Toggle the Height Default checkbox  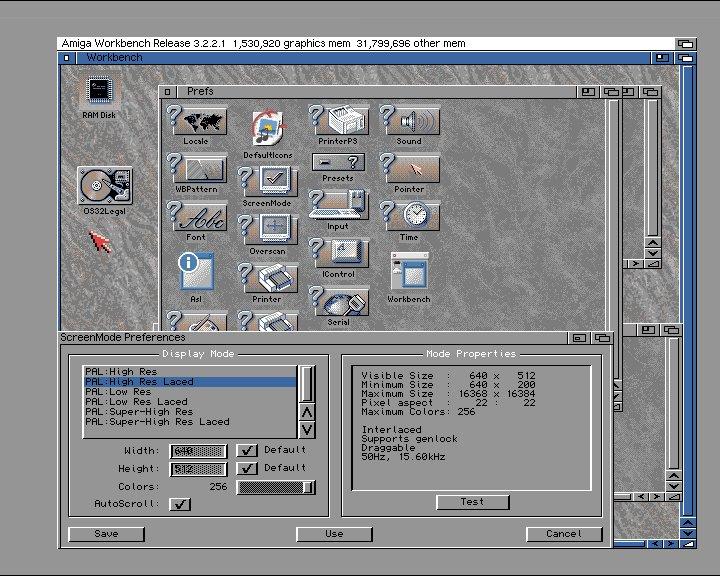246,468
